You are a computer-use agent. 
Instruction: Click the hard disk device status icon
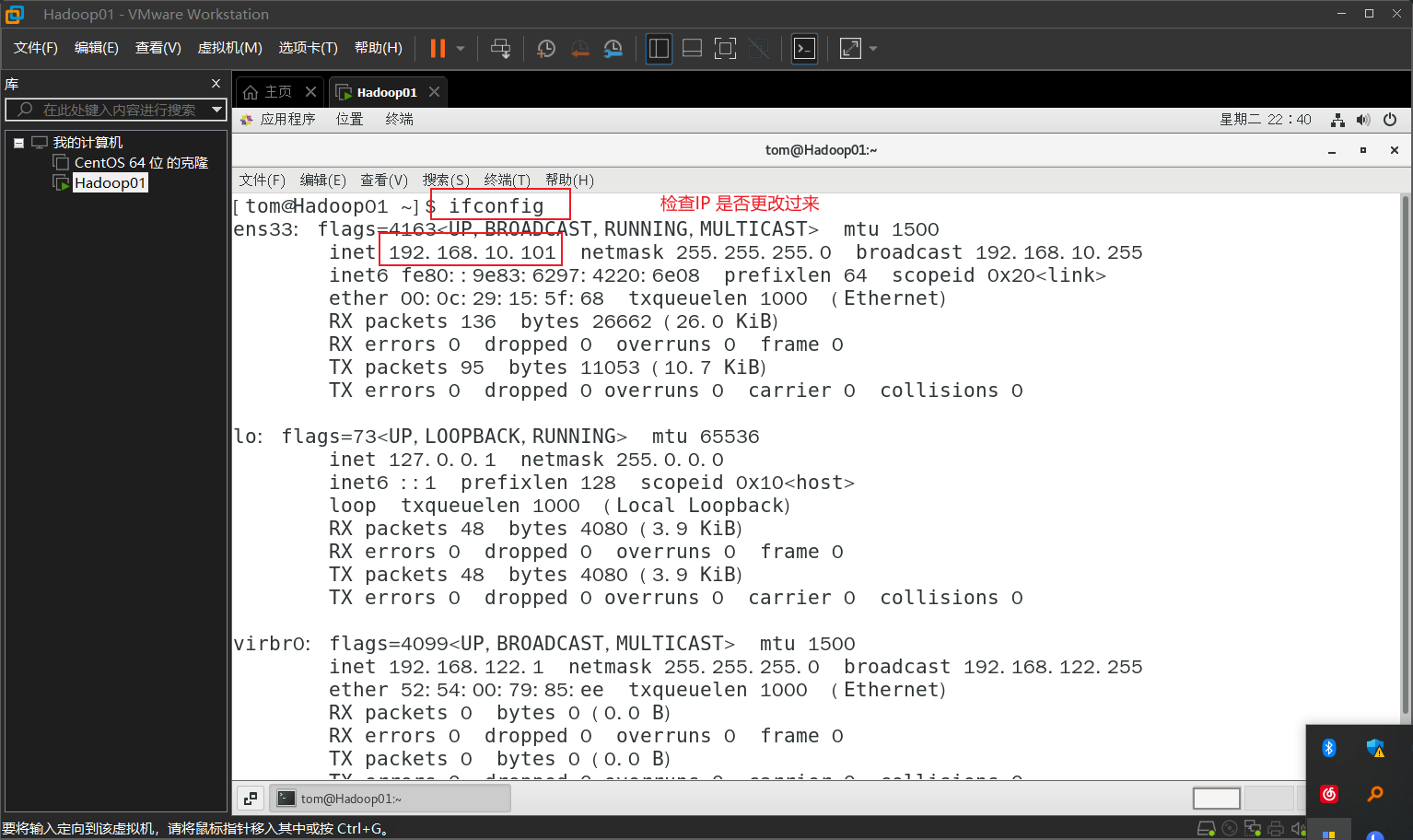pyautogui.click(x=1206, y=829)
